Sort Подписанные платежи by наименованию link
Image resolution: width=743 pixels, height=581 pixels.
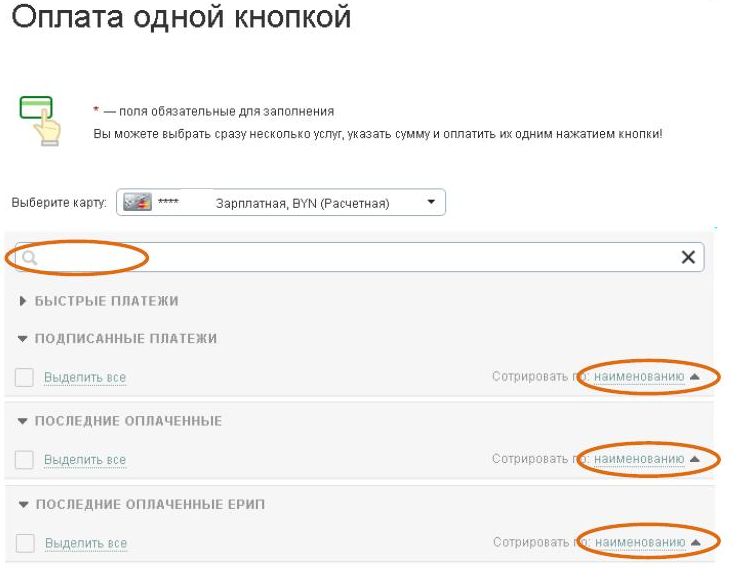tap(639, 377)
